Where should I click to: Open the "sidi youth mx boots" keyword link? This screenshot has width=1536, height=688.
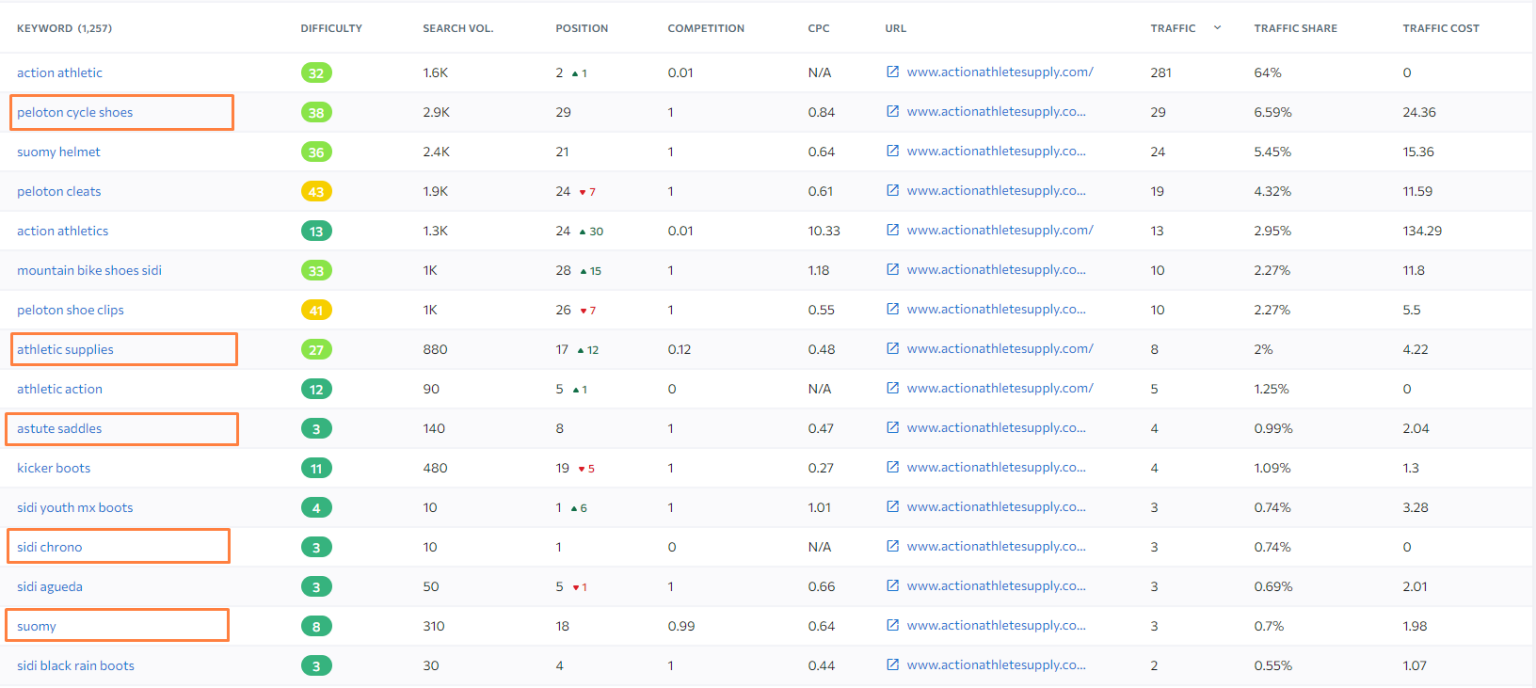click(75, 507)
